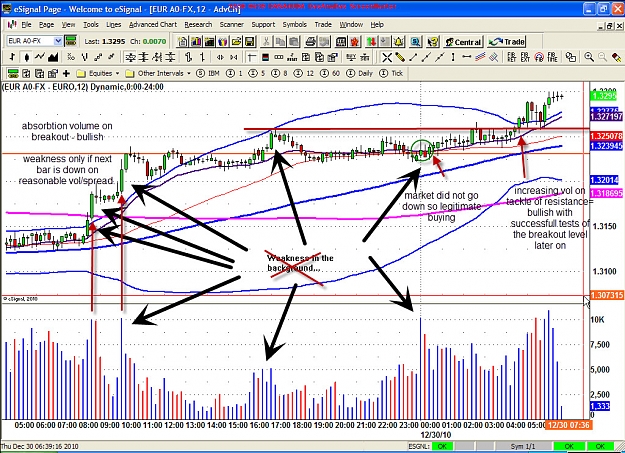Click the Sym 1/1 status bar entry
Image resolution: width=625 pixels, height=453 pixels.
523,446
